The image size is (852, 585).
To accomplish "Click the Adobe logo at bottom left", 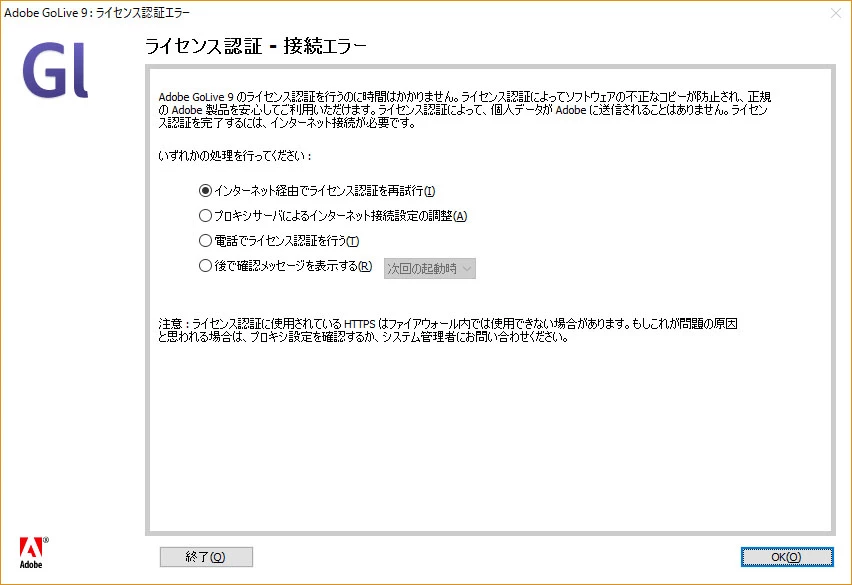I will pyautogui.click(x=33, y=553).
